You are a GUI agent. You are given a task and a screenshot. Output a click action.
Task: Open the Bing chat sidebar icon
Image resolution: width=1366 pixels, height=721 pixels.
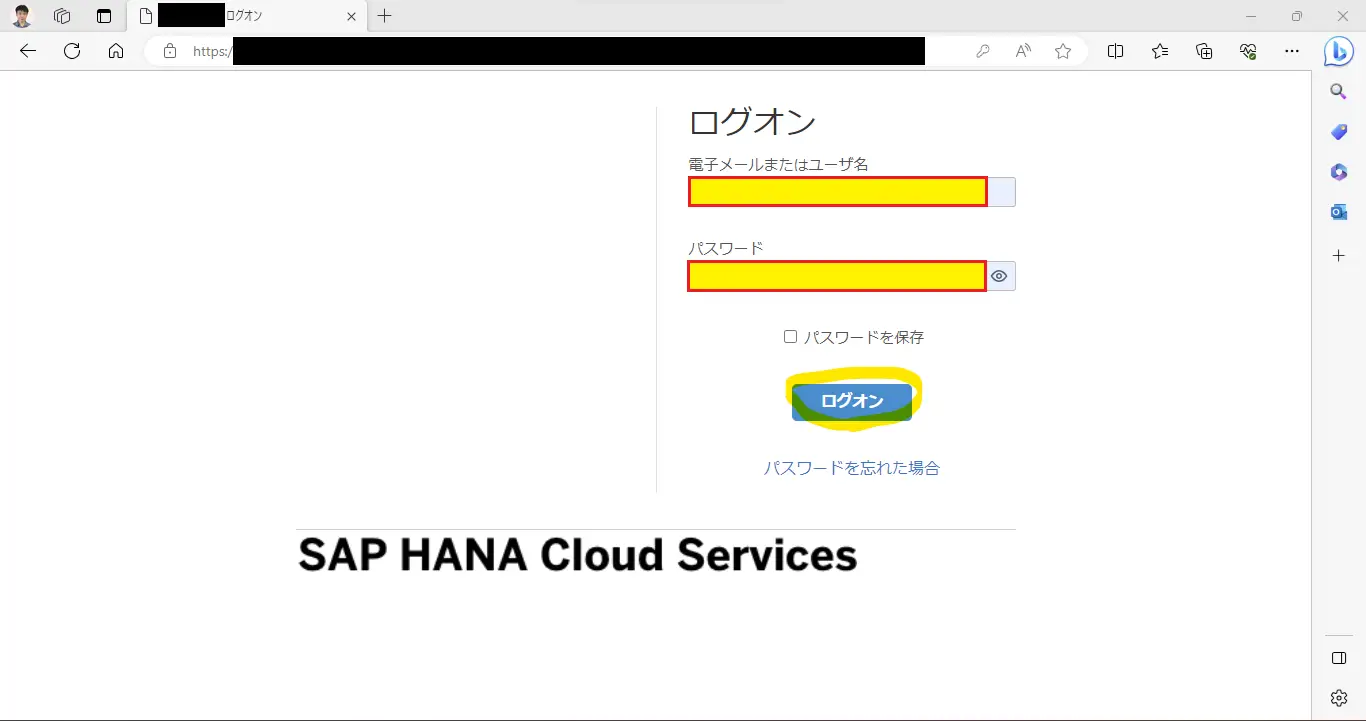point(1339,51)
